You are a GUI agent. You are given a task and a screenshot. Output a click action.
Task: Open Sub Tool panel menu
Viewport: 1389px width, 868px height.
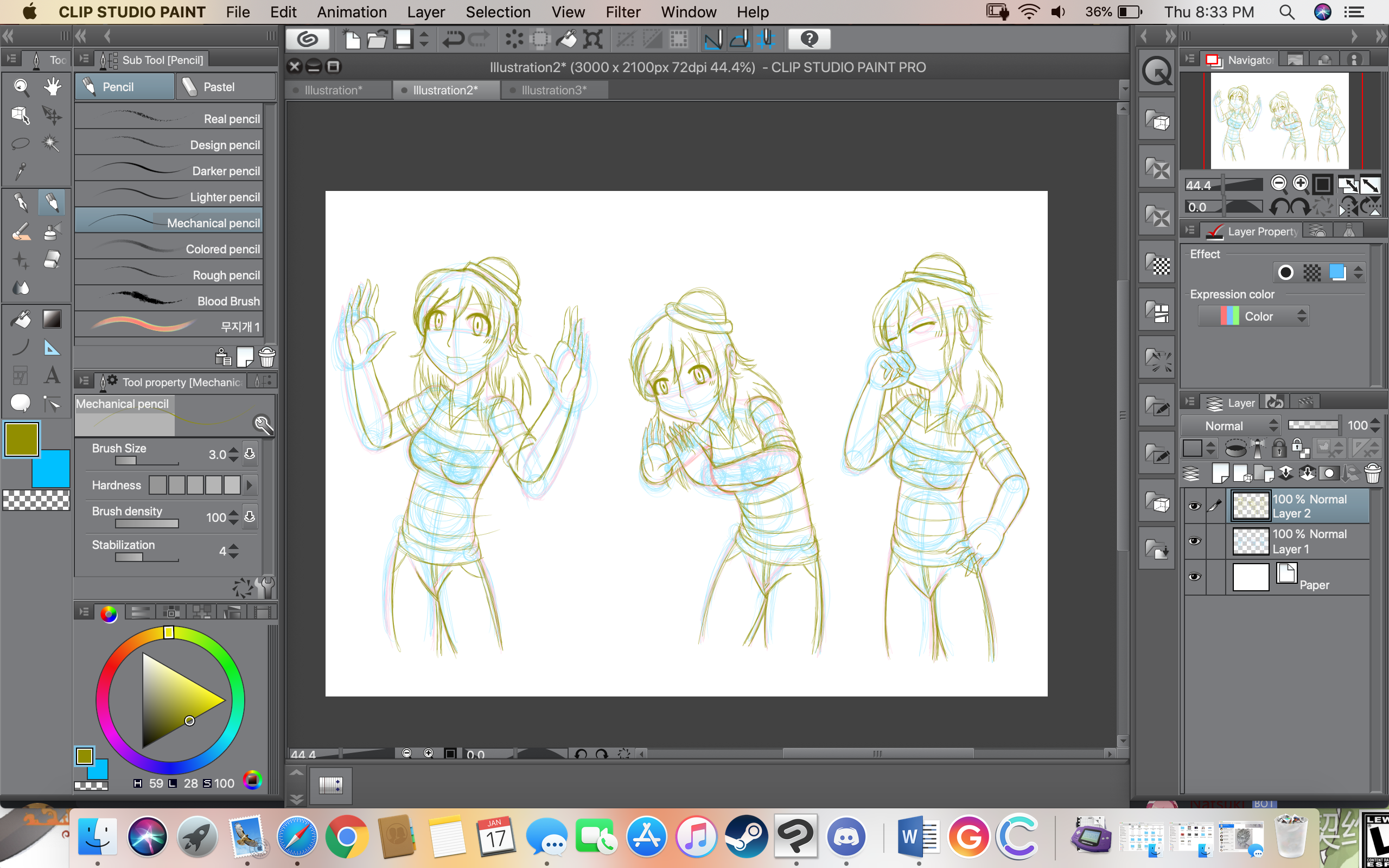(85, 59)
